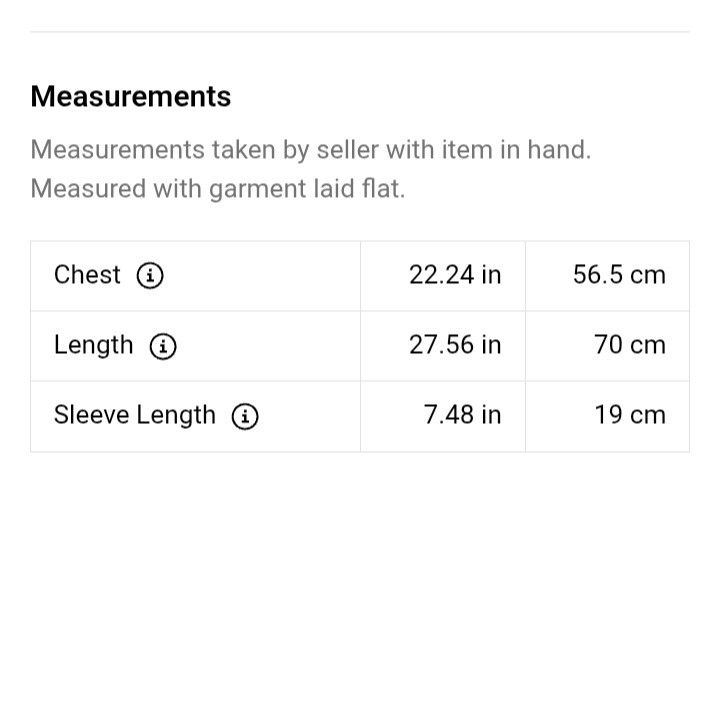720x720 pixels.
Task: Show the Sleeve Length info tooltip icon
Action: [245, 416]
